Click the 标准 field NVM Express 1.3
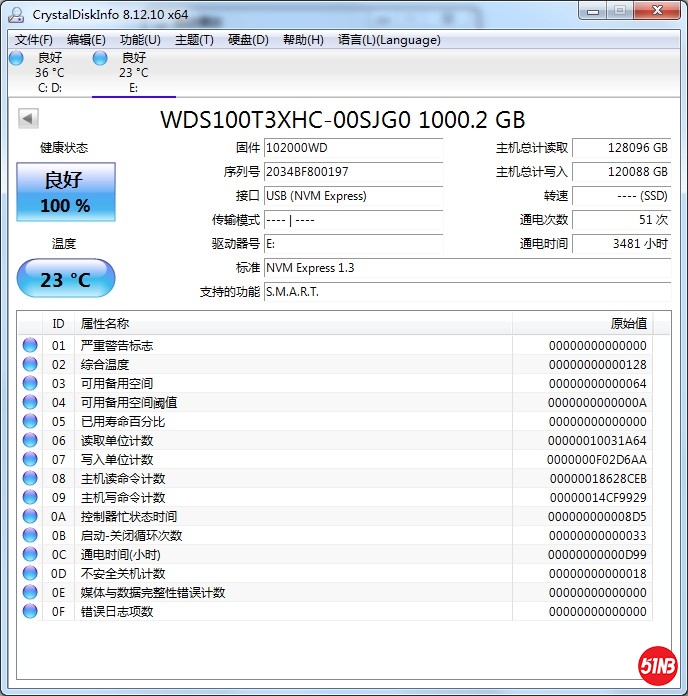688x696 pixels. pyautogui.click(x=467, y=268)
